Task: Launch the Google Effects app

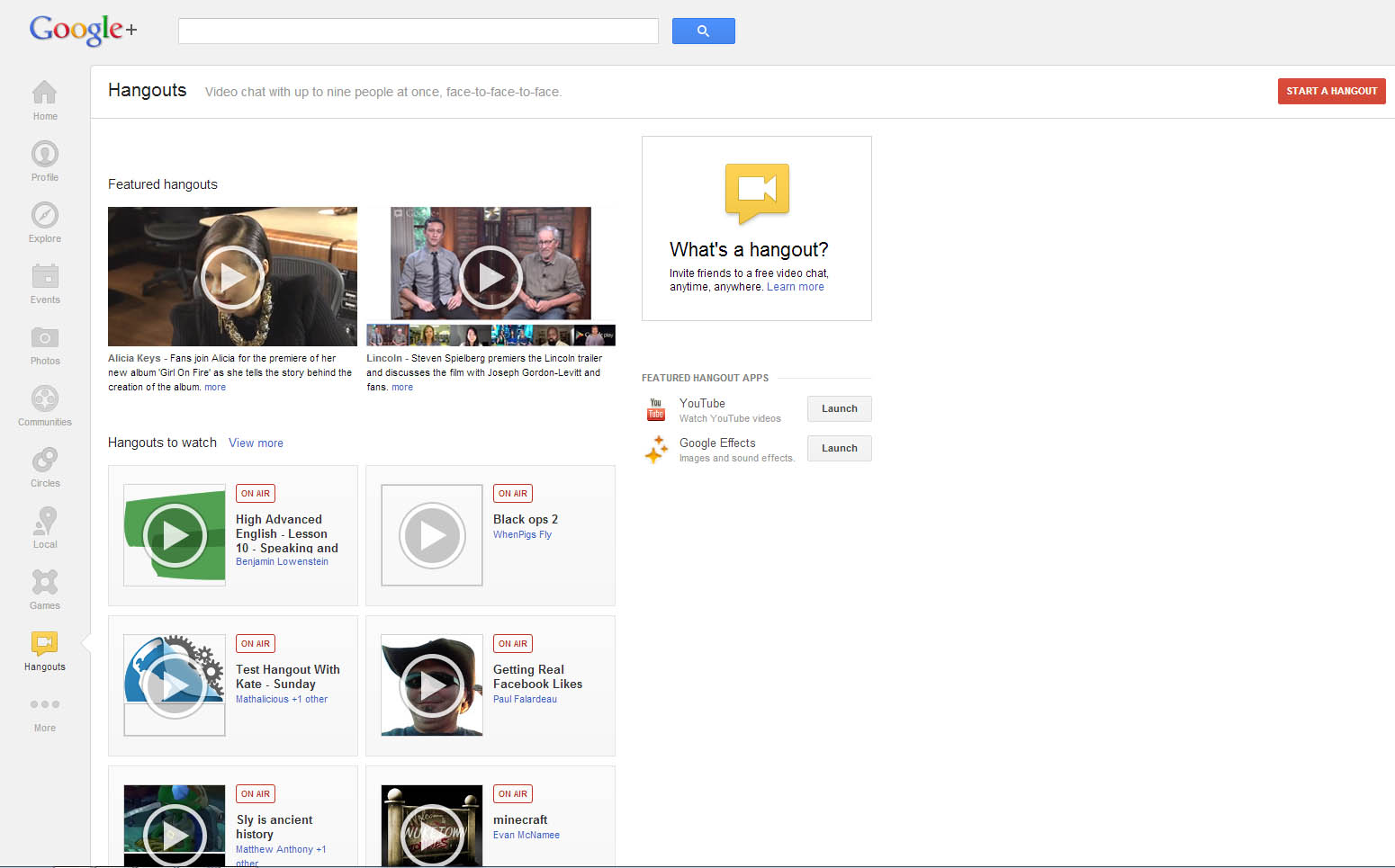Action: point(840,449)
